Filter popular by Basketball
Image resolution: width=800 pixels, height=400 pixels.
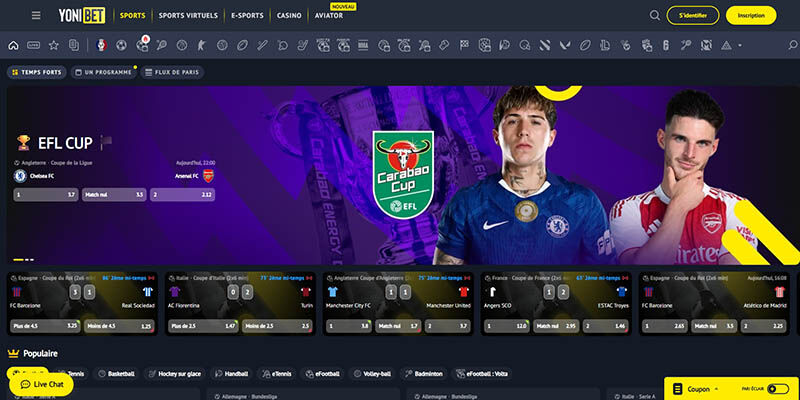point(116,374)
